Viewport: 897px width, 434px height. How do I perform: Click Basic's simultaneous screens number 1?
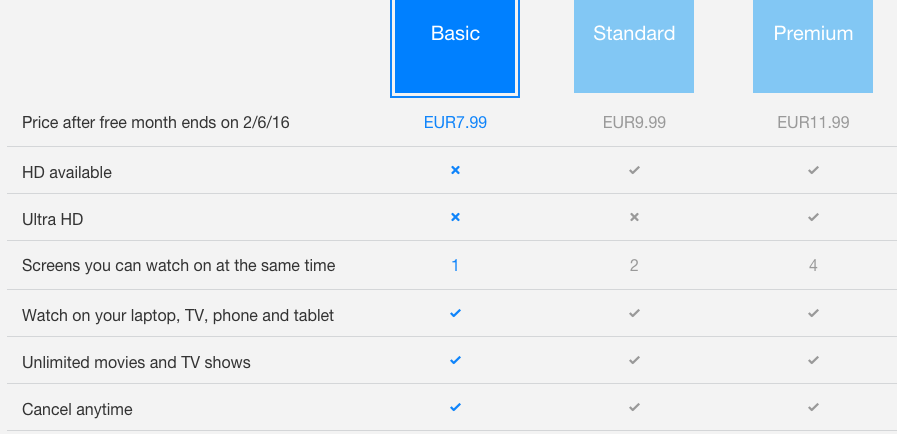coord(455,265)
